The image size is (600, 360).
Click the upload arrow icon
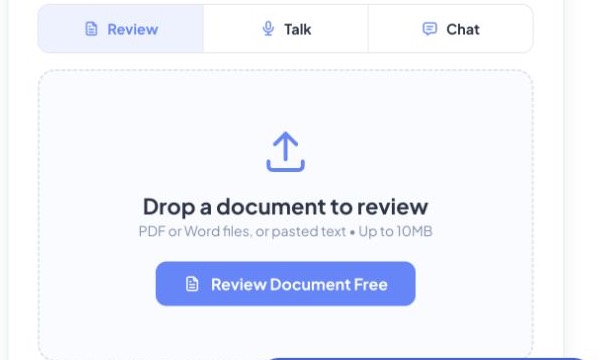point(285,152)
